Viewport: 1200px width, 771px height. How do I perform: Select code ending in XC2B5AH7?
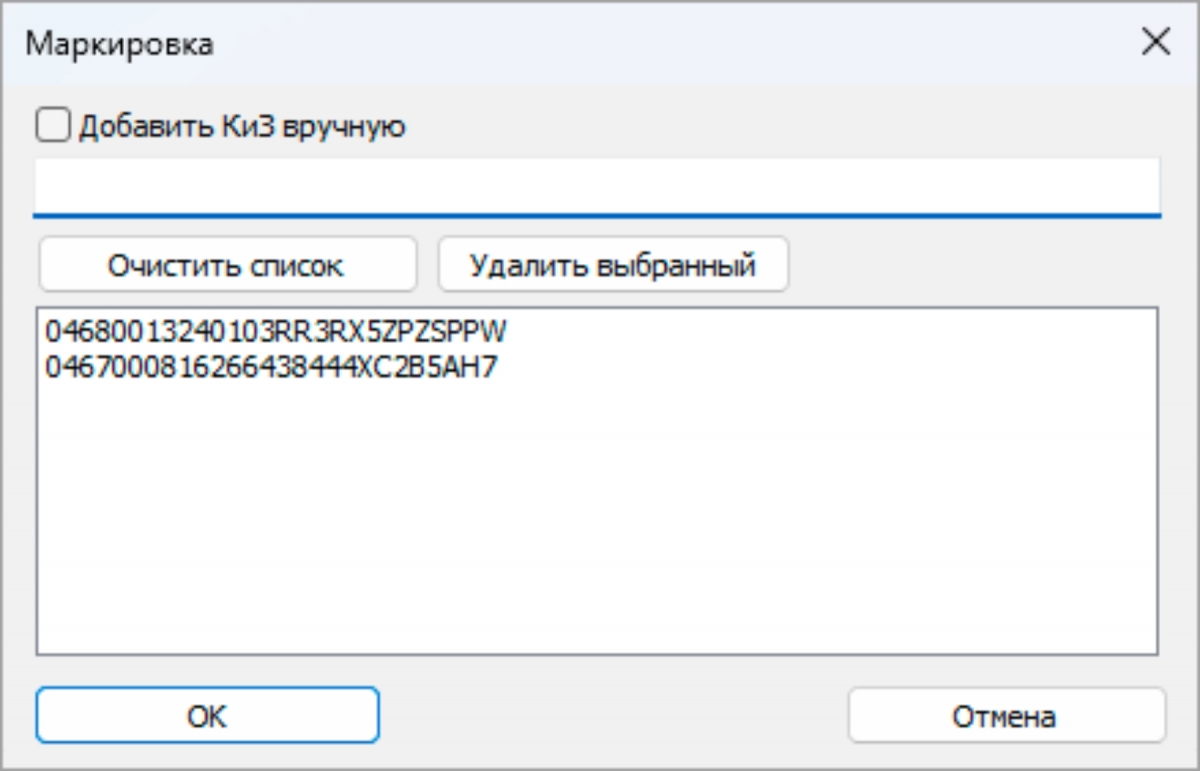click(x=271, y=368)
